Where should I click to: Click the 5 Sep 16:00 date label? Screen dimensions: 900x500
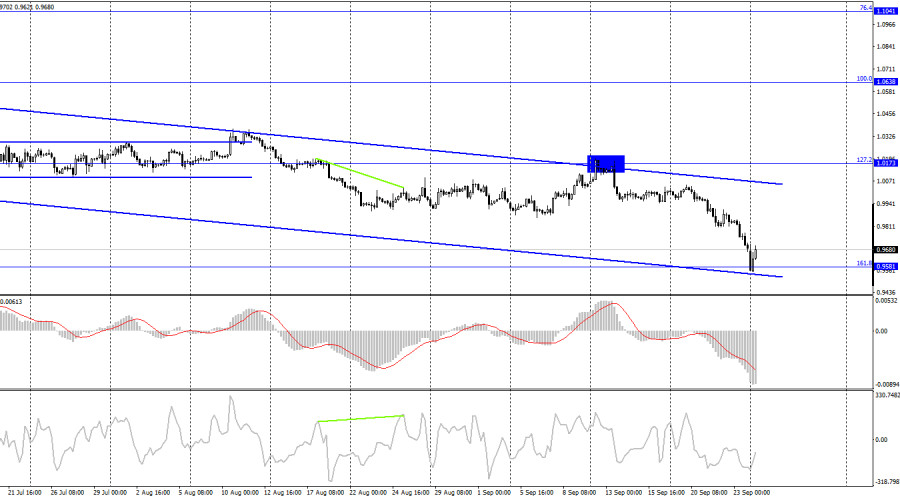click(537, 493)
